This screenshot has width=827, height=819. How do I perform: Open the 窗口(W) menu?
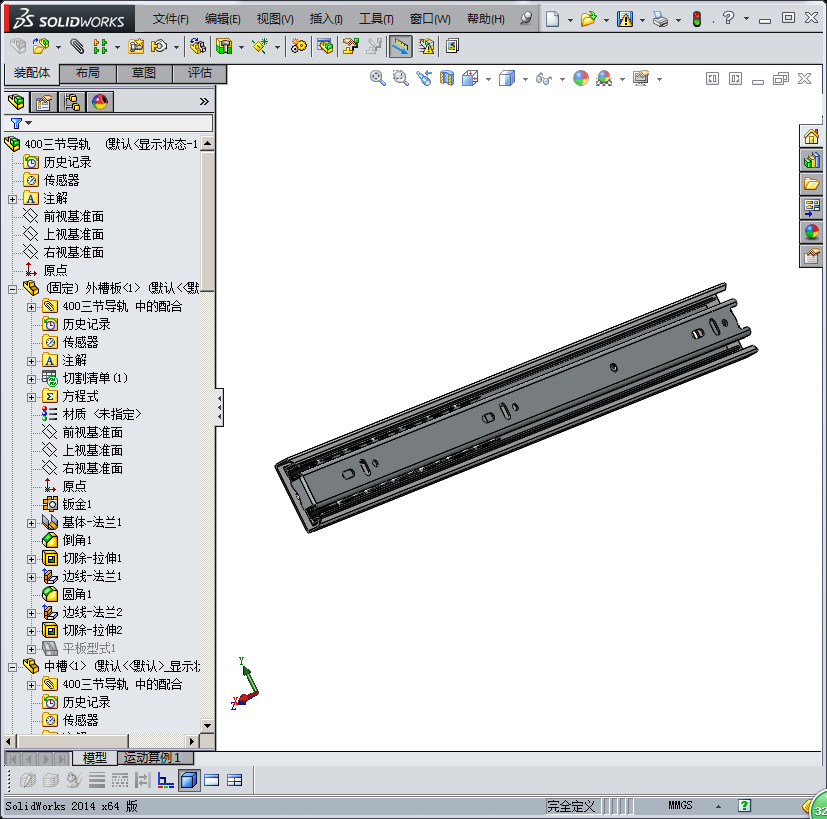point(430,19)
